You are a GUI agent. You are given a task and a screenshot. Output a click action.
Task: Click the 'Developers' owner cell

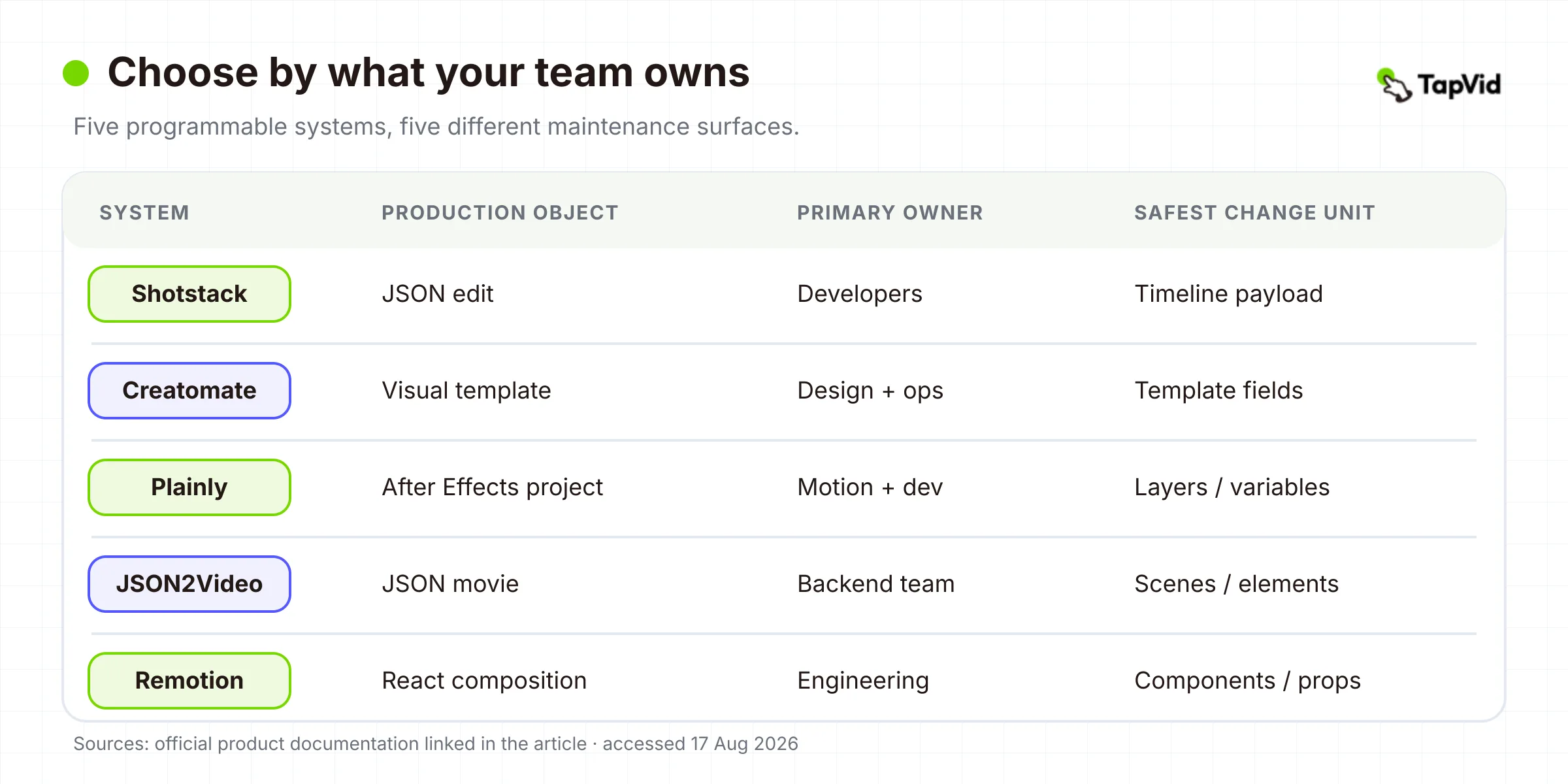860,294
